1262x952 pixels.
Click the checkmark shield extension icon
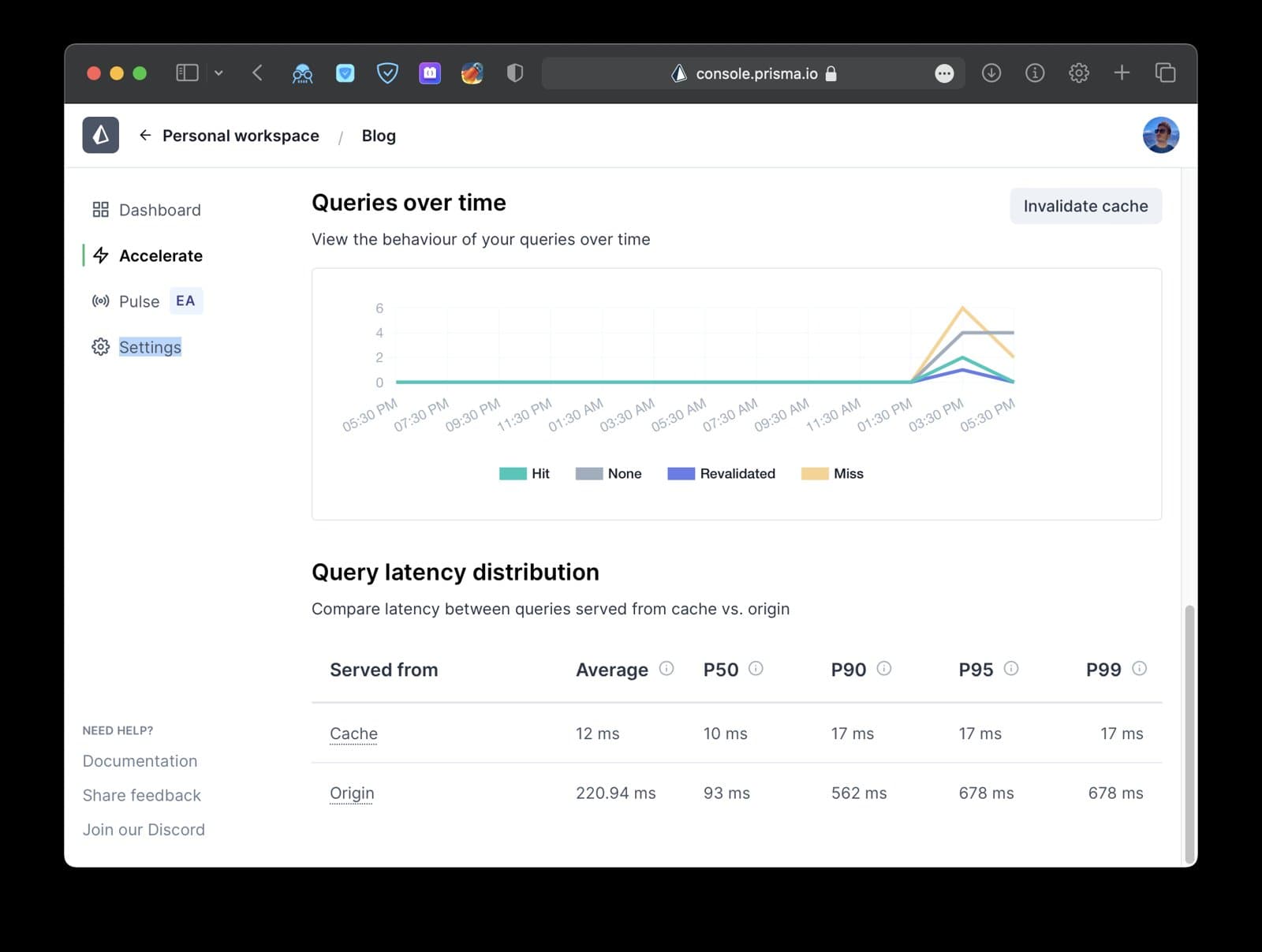click(387, 73)
